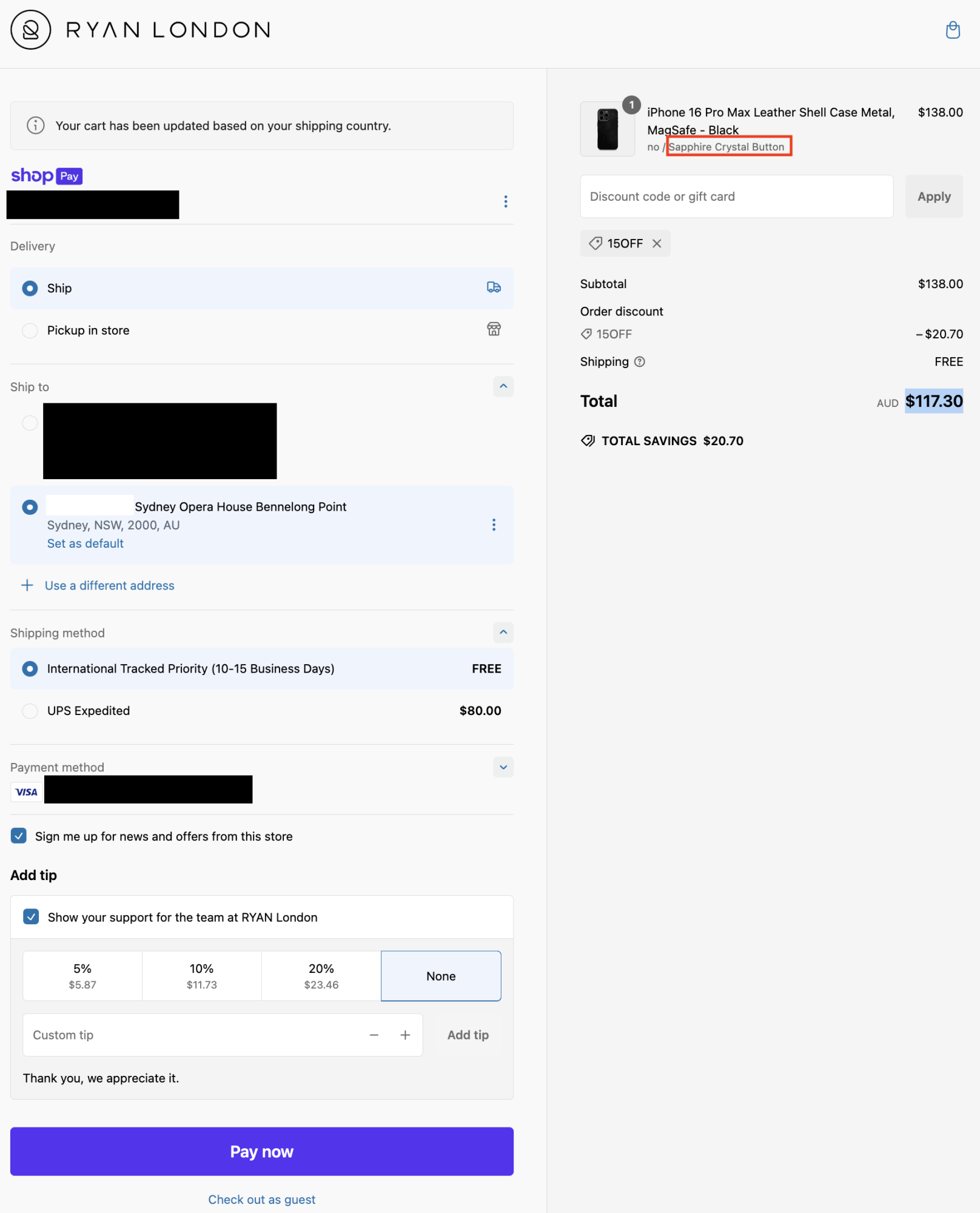Click the Pickup in store shop icon
The width and height of the screenshot is (980, 1213).
(494, 329)
